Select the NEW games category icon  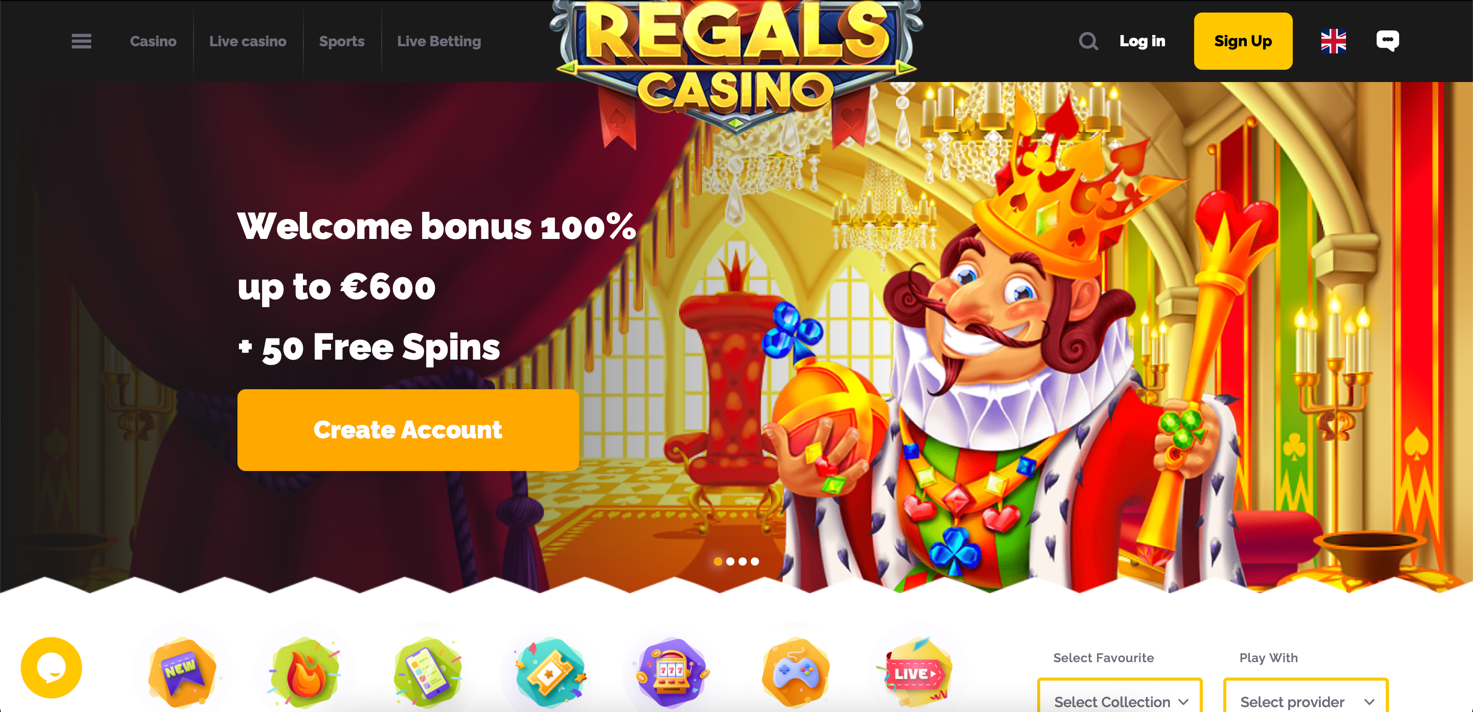coord(181,673)
